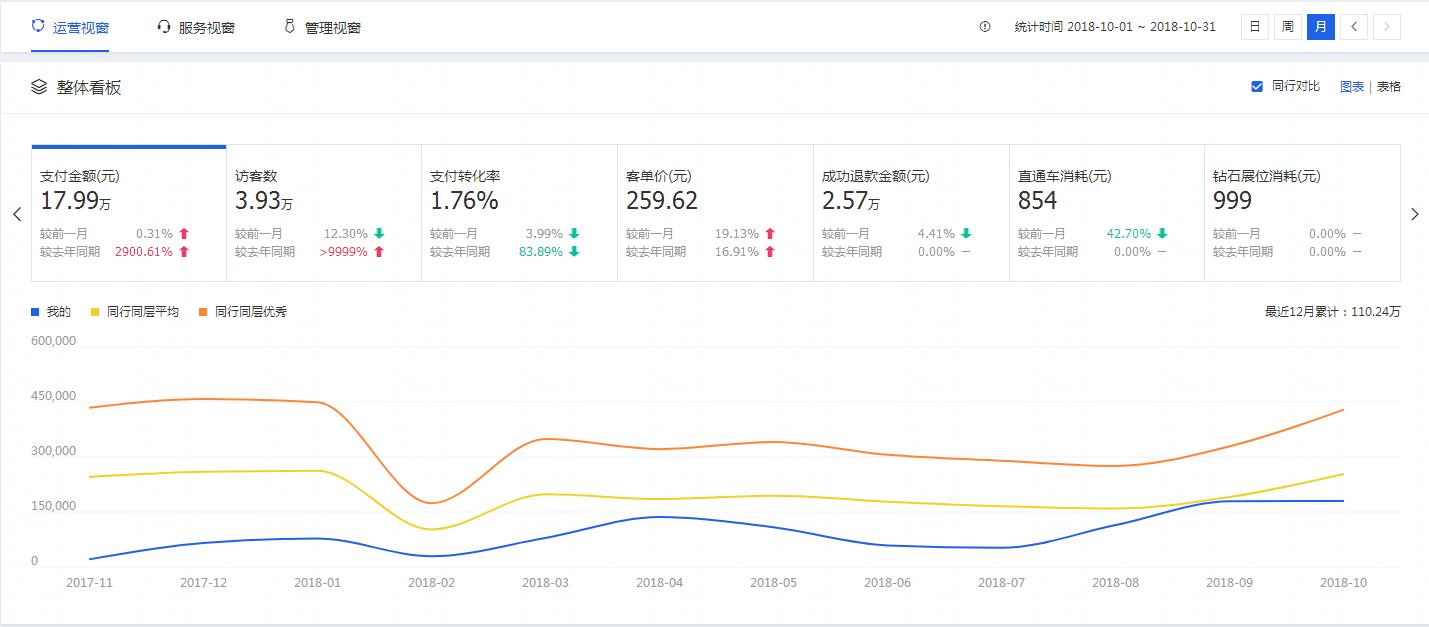Click the disabled next-period chevron button
The width and height of the screenshot is (1429, 627).
coord(1387,27)
